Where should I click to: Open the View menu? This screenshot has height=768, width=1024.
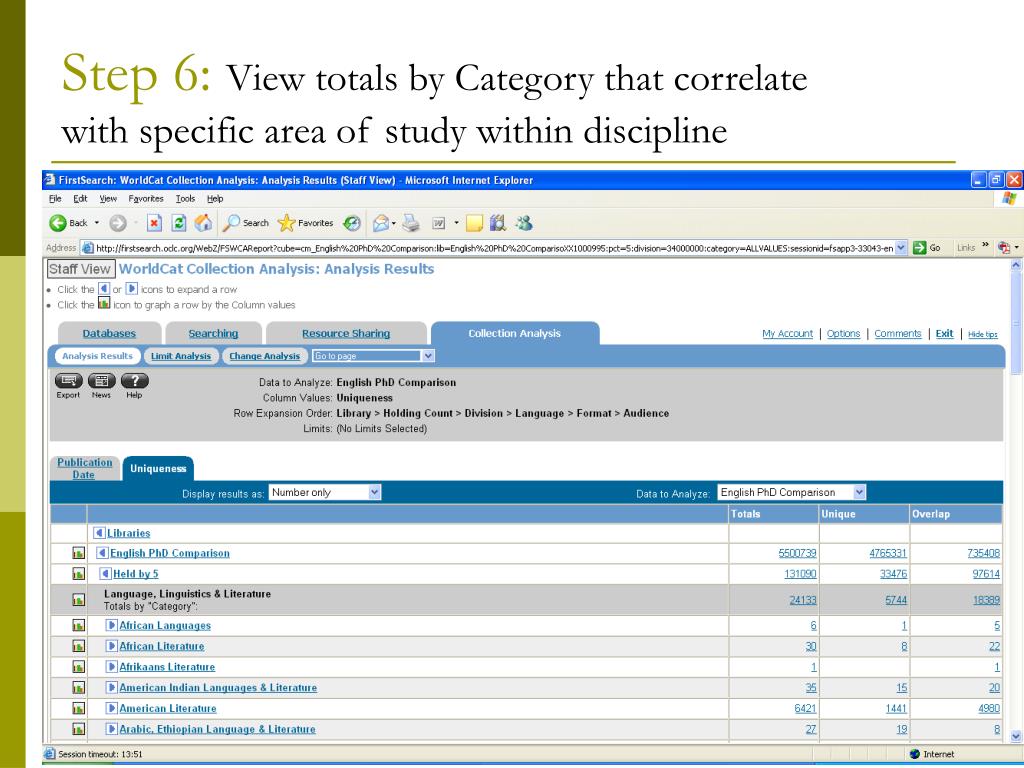(108, 199)
